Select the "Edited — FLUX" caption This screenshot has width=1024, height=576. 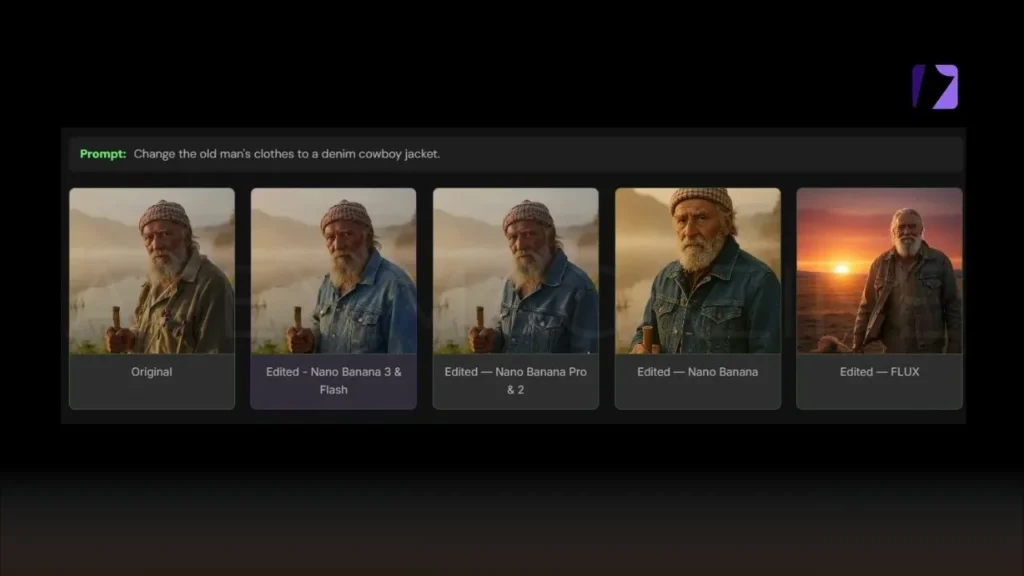(x=879, y=372)
